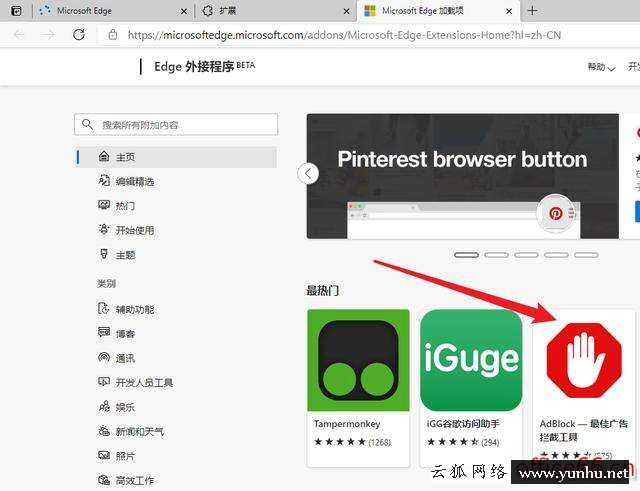Open the 辅助功能 category
Image resolution: width=640 pixels, height=491 pixels.
click(135, 309)
